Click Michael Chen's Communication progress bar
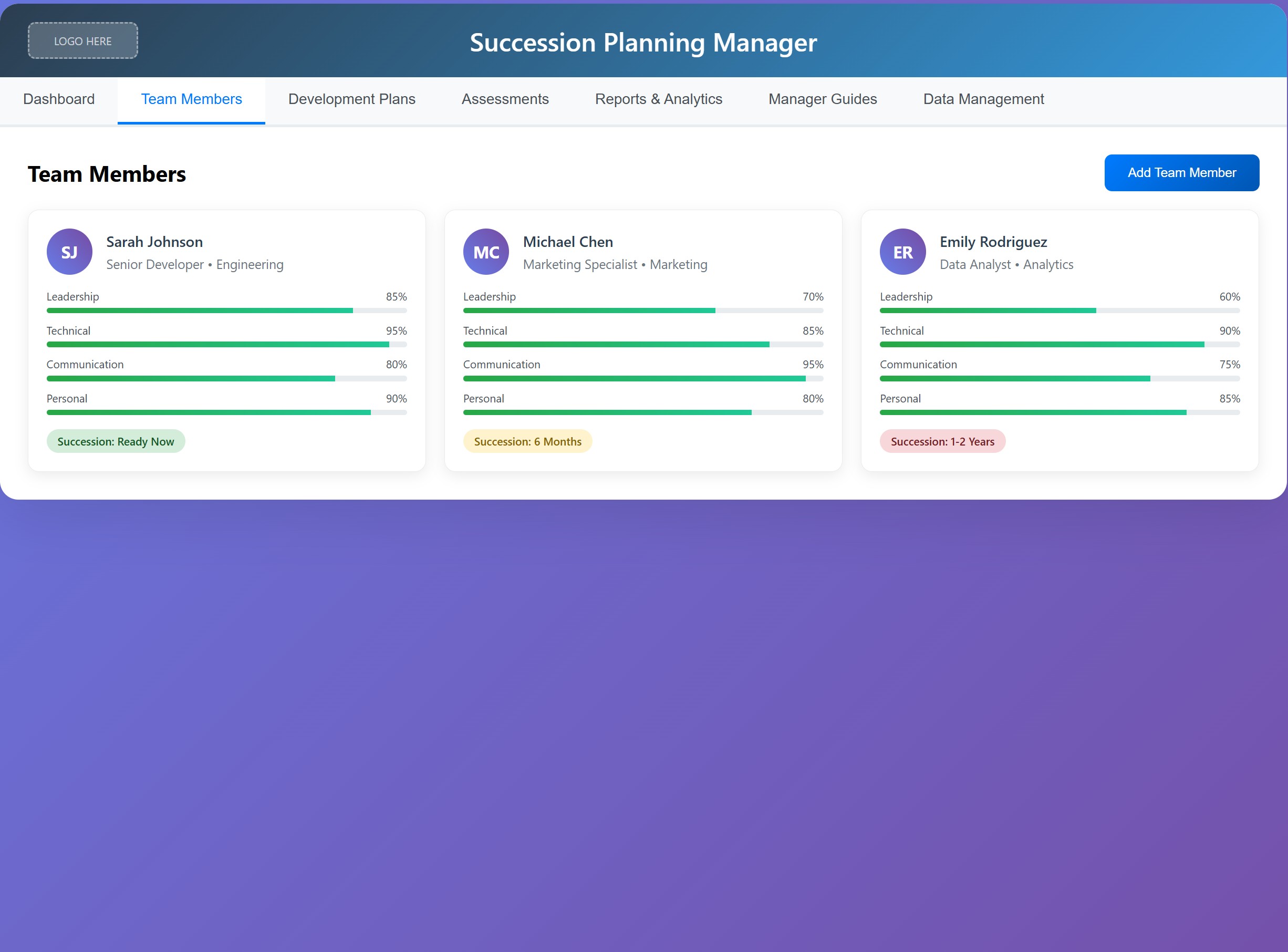 tap(643, 378)
